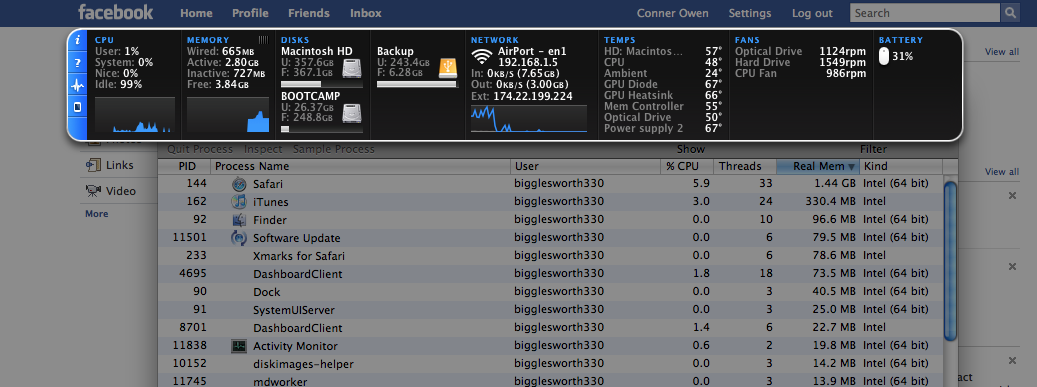The height and width of the screenshot is (387, 1037).
Task: Sort by Threads column header
Action: 745,167
